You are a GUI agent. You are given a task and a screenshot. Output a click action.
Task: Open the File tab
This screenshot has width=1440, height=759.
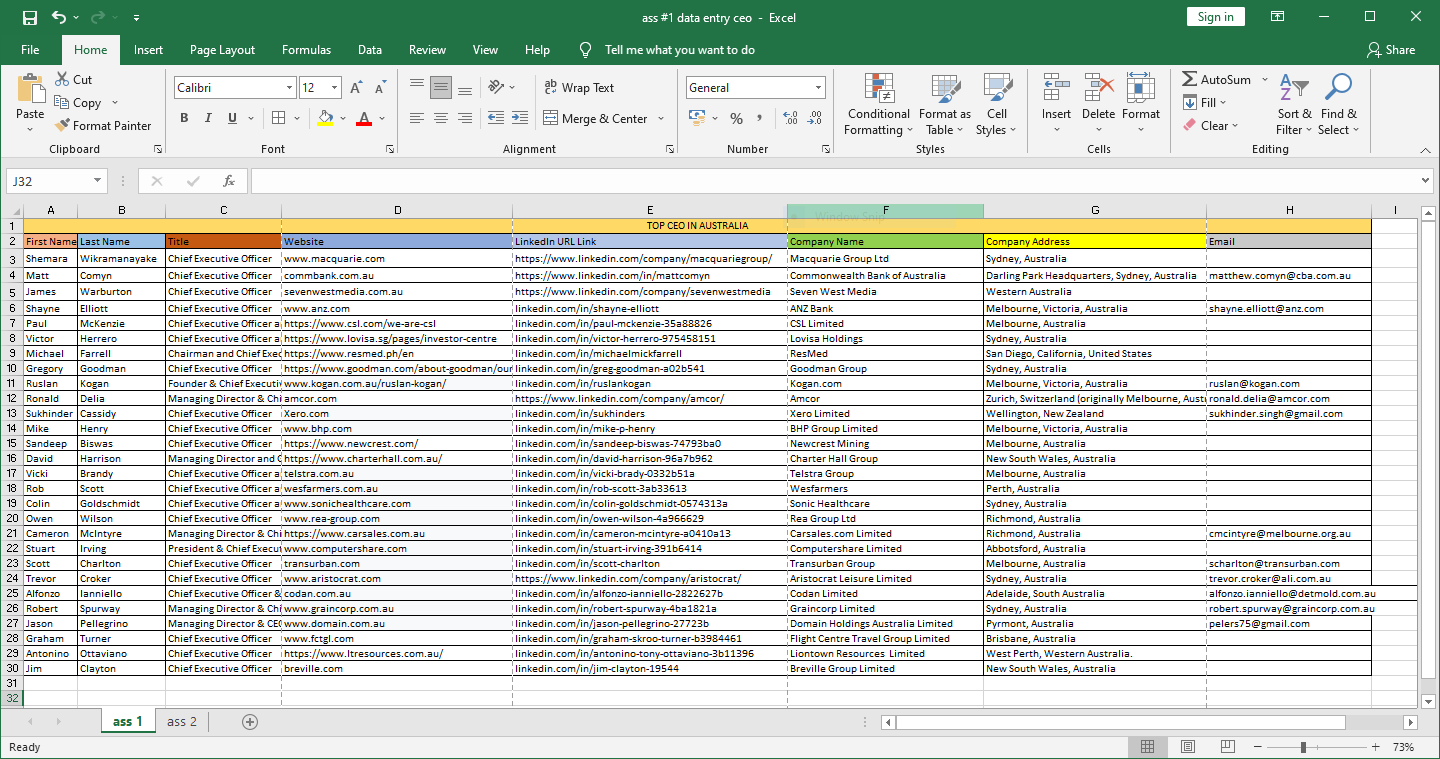click(30, 50)
